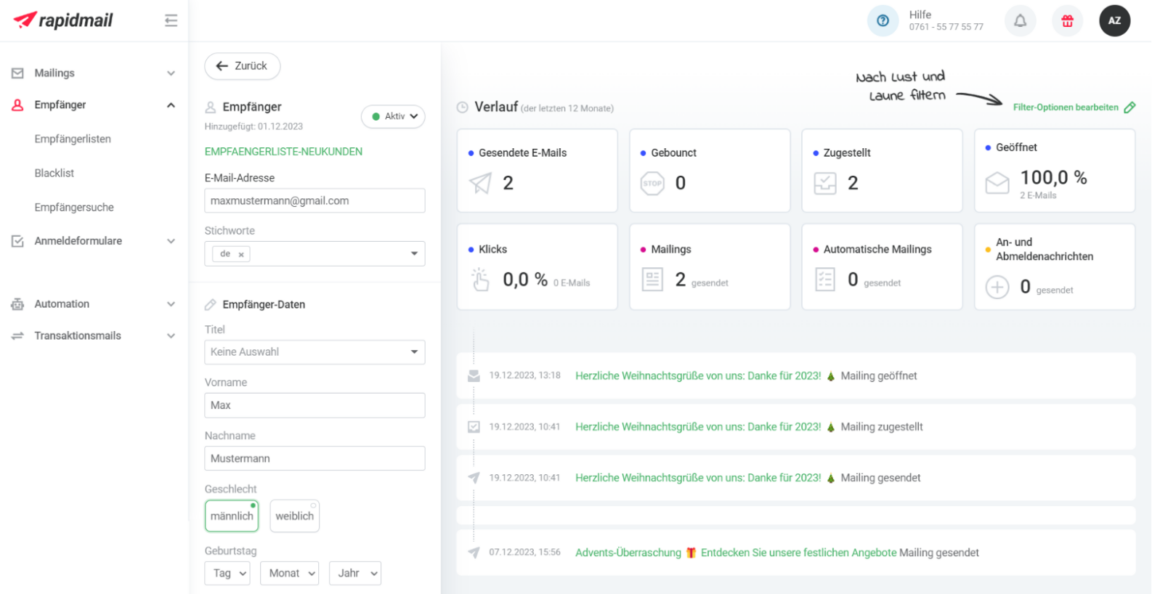The image size is (1152, 594).
Task: Click the Zurück button
Action: [242, 66]
